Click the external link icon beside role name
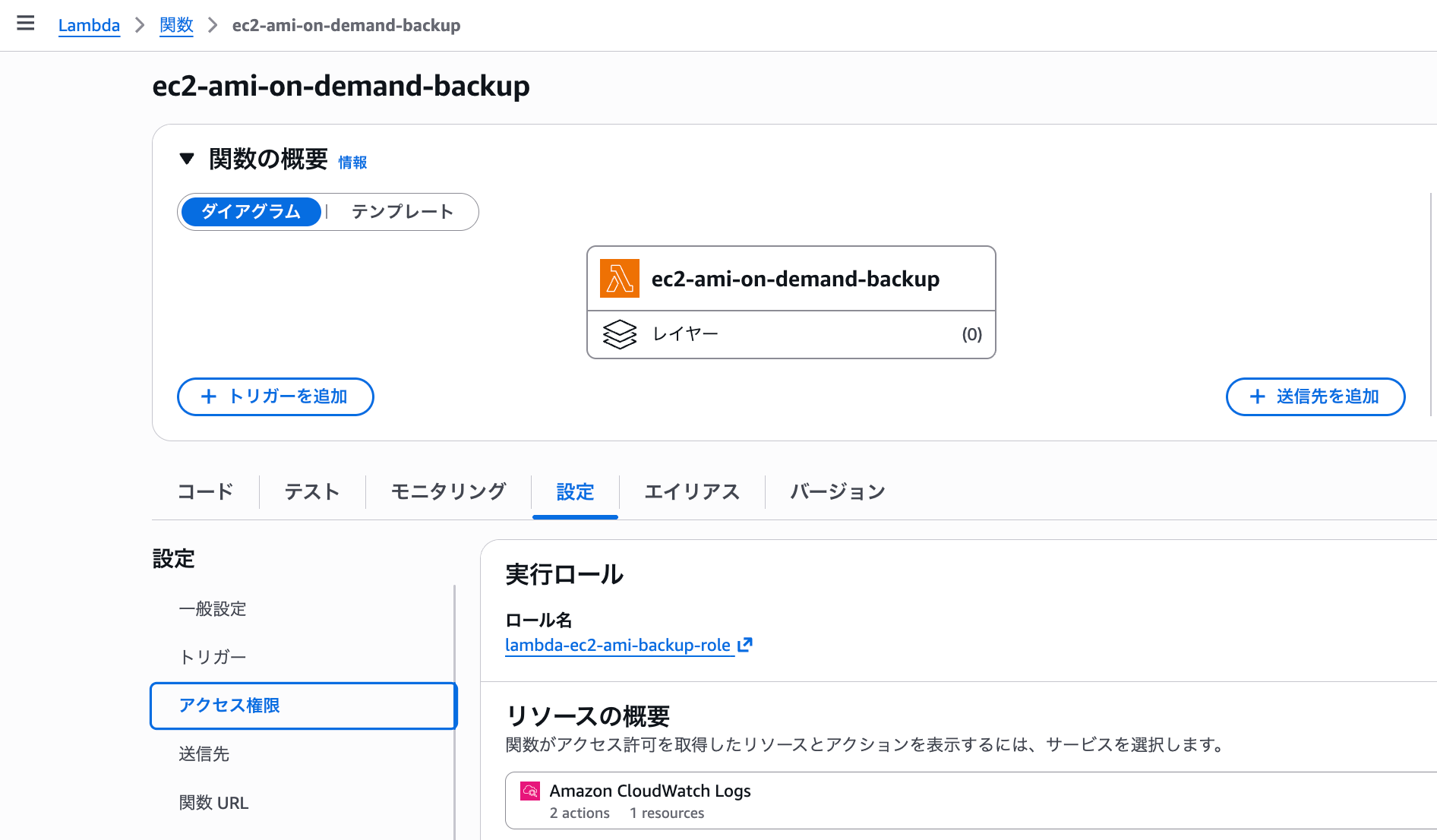The height and width of the screenshot is (840, 1437). (745, 645)
